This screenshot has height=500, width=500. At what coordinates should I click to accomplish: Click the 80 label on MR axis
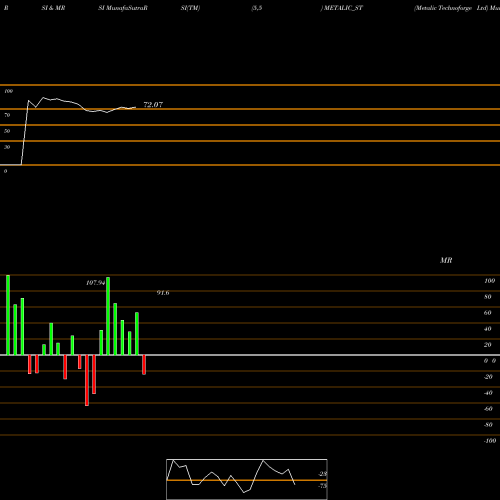(x=488, y=297)
